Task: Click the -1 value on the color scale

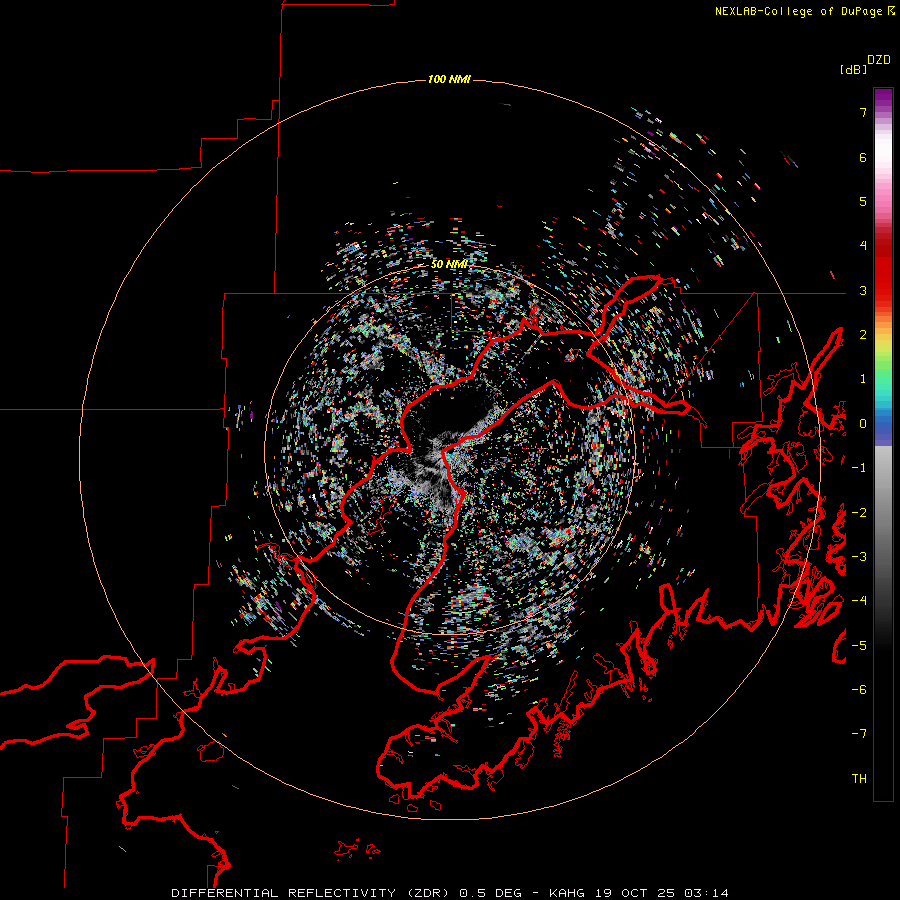Action: [x=859, y=468]
